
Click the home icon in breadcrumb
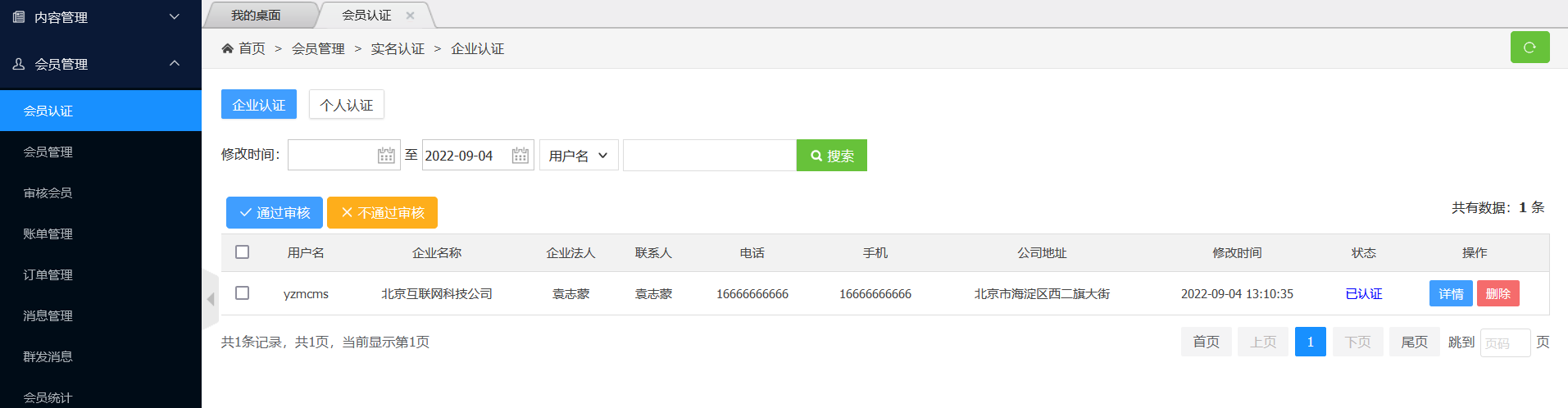coord(227,49)
